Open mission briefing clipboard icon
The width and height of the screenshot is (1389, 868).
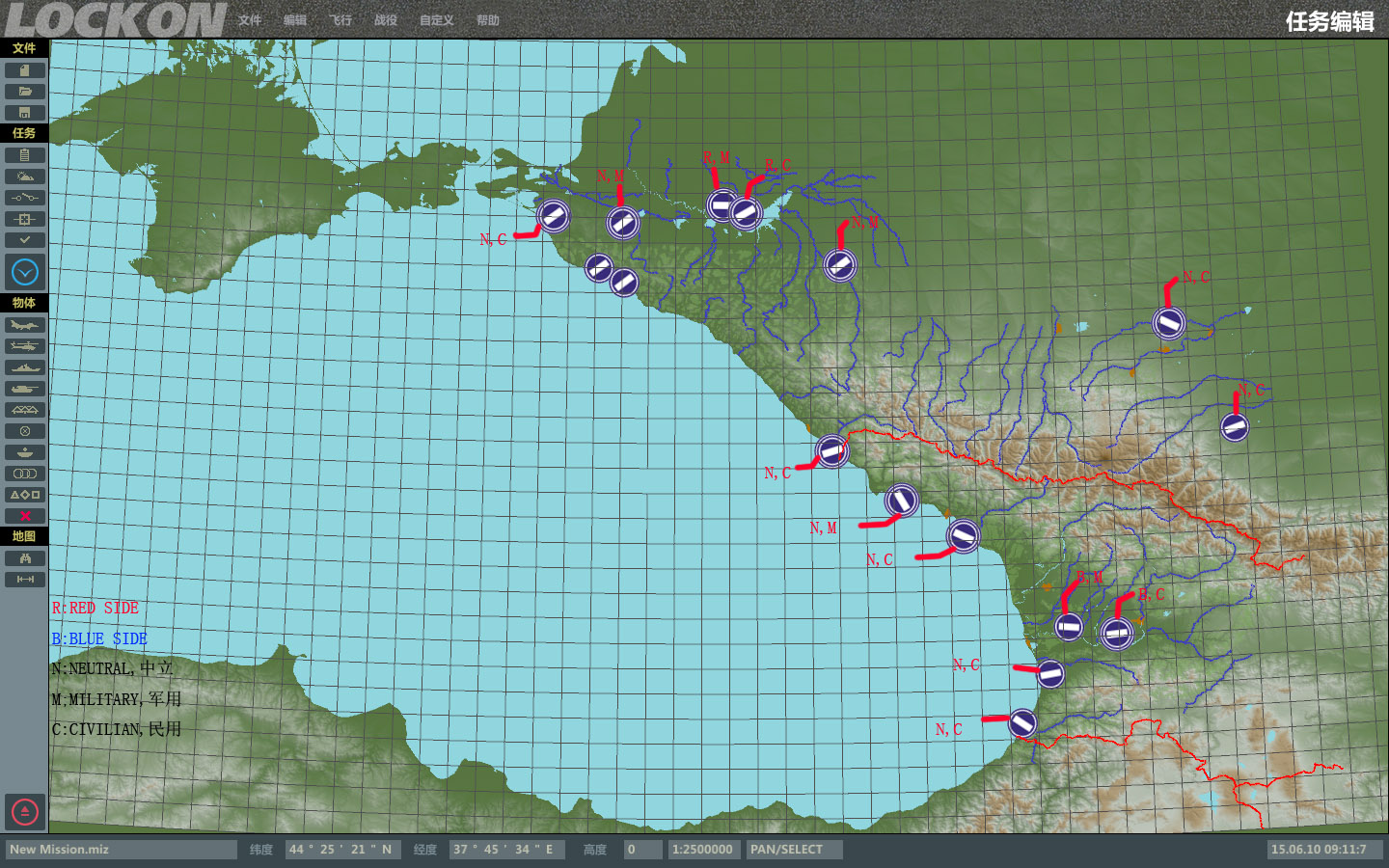24,155
